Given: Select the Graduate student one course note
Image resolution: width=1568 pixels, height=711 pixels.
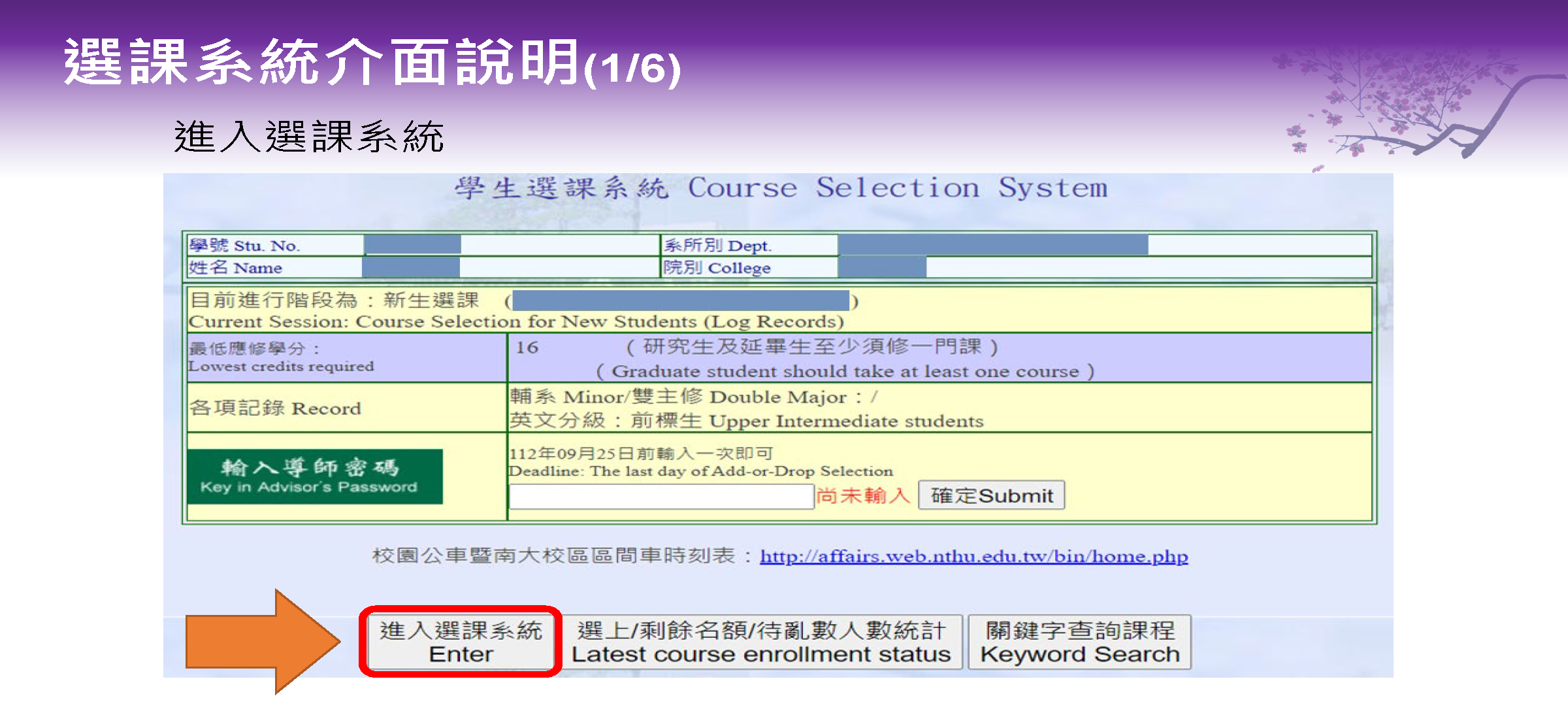Looking at the screenshot, I should pos(845,371).
